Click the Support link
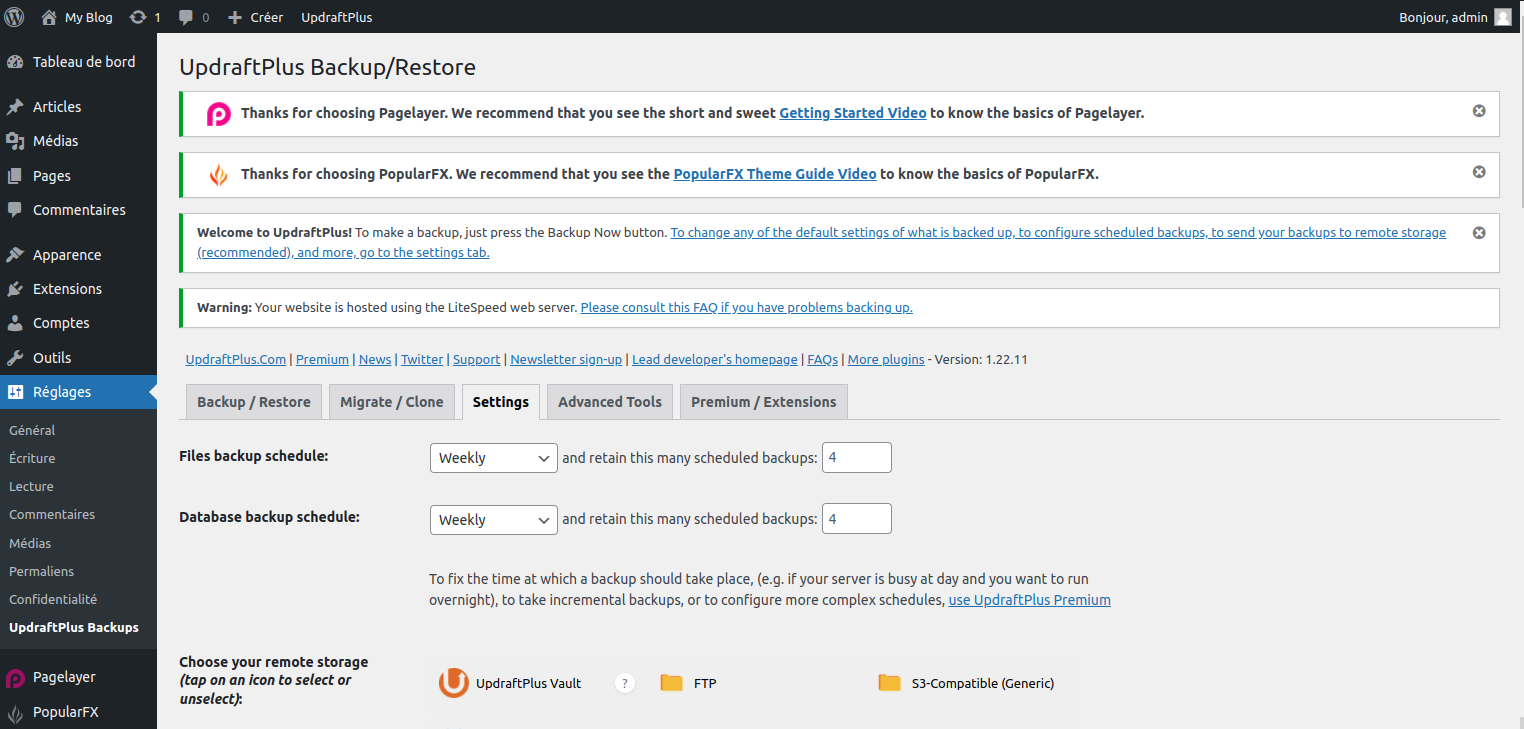 [x=476, y=360]
